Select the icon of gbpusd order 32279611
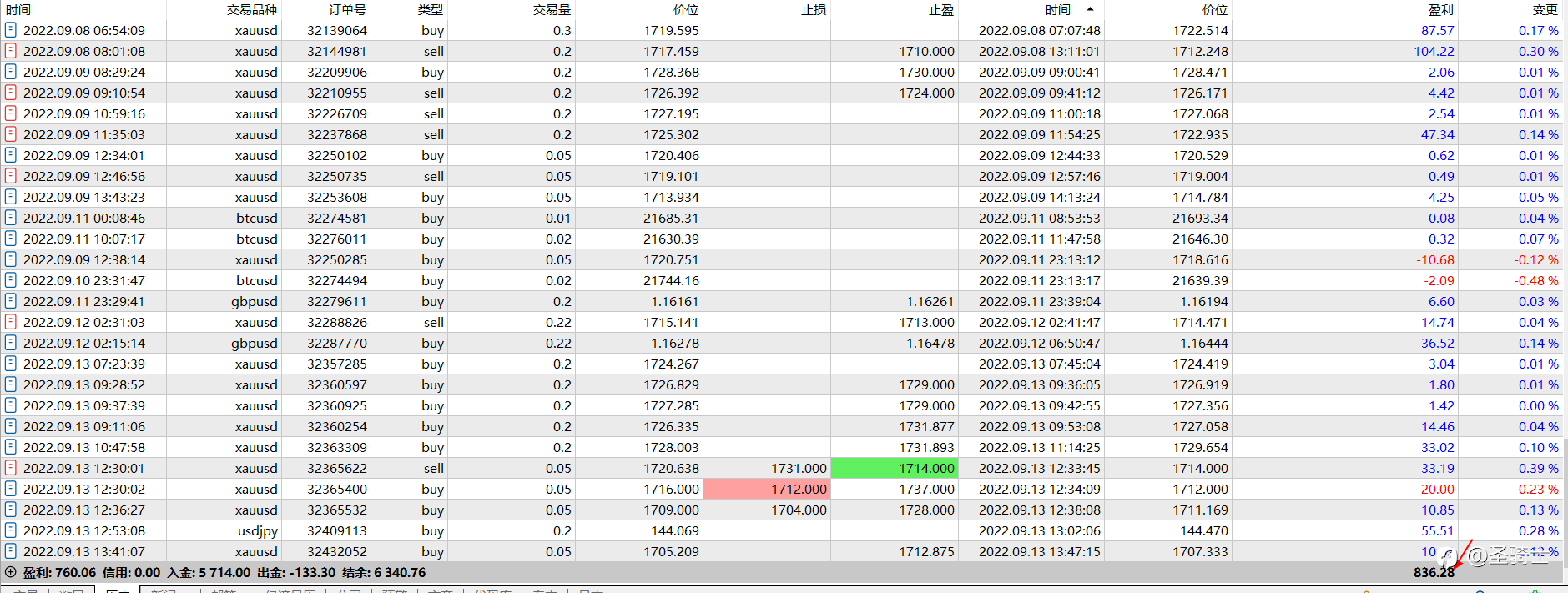Image resolution: width=1568 pixels, height=593 pixels. click(x=11, y=301)
